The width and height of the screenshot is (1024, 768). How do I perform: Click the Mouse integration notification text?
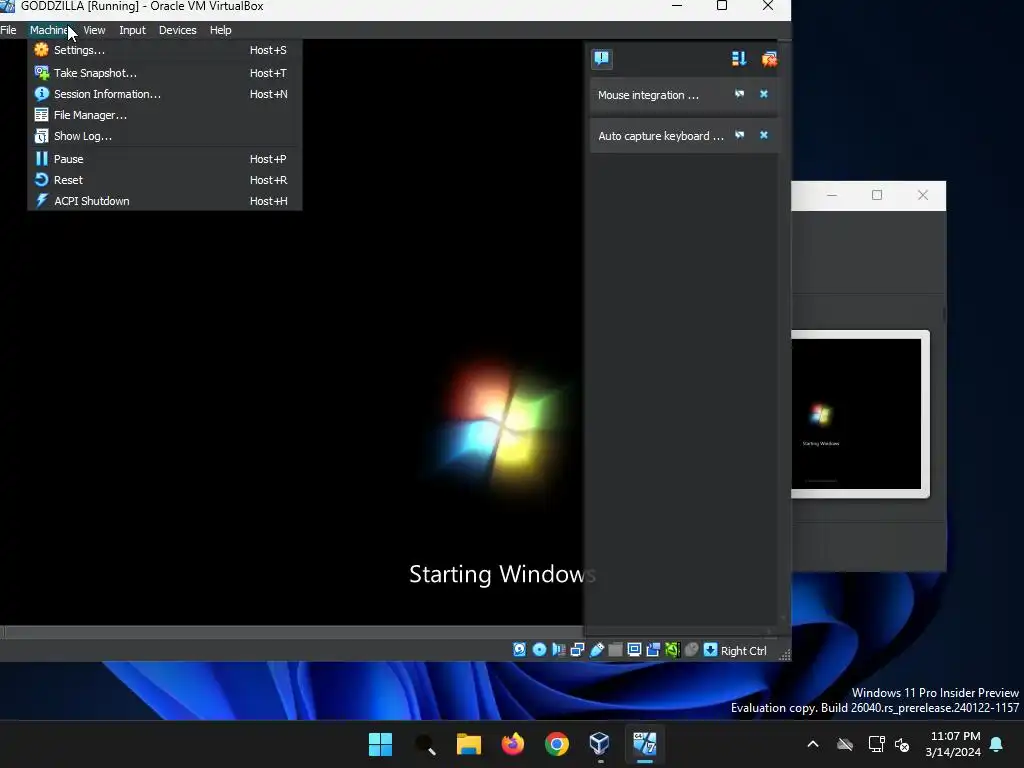[x=648, y=95]
